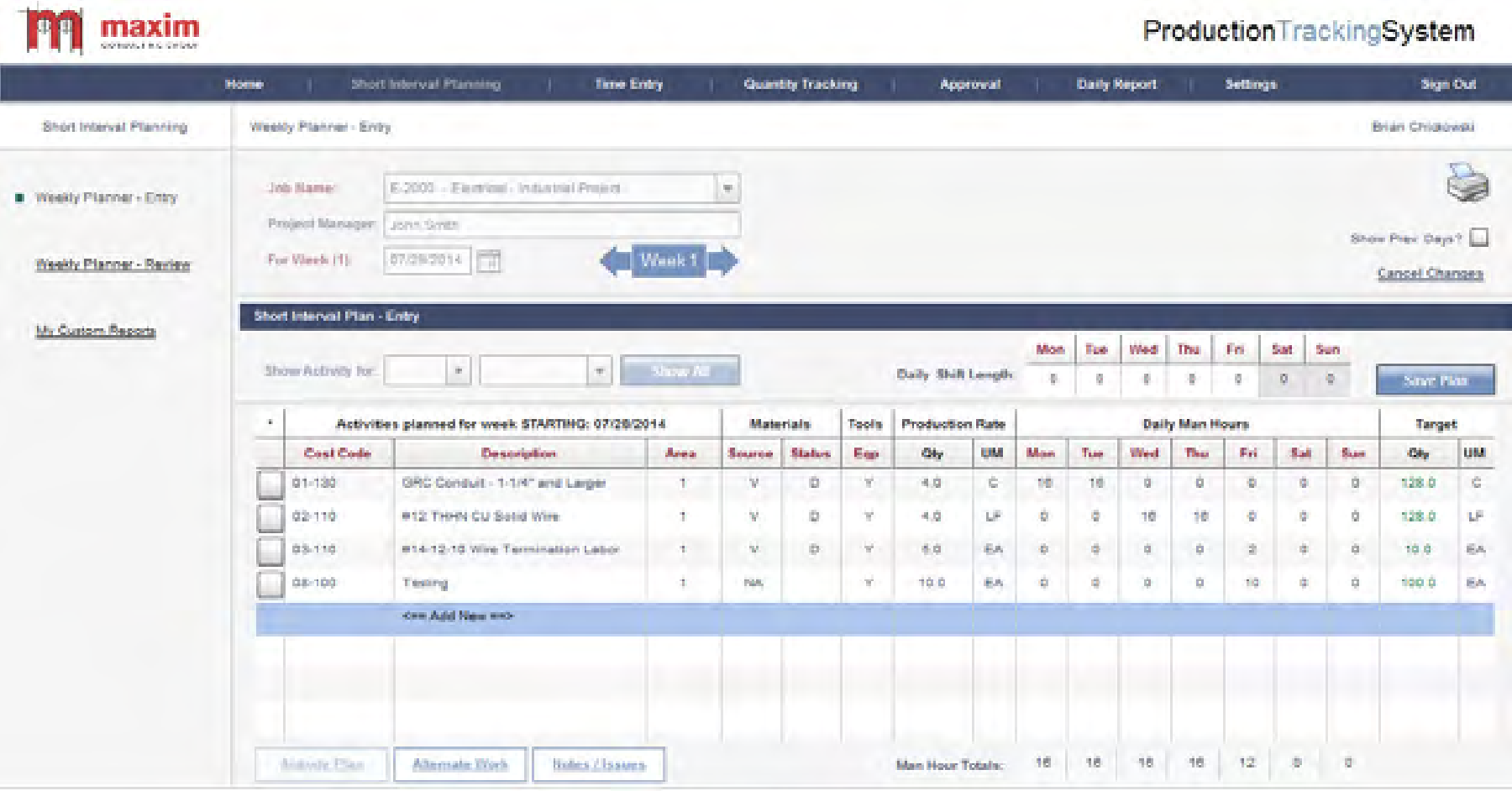Image resolution: width=1512 pixels, height=791 pixels.
Task: Open the Quantity Tracking menu
Action: coord(801,84)
